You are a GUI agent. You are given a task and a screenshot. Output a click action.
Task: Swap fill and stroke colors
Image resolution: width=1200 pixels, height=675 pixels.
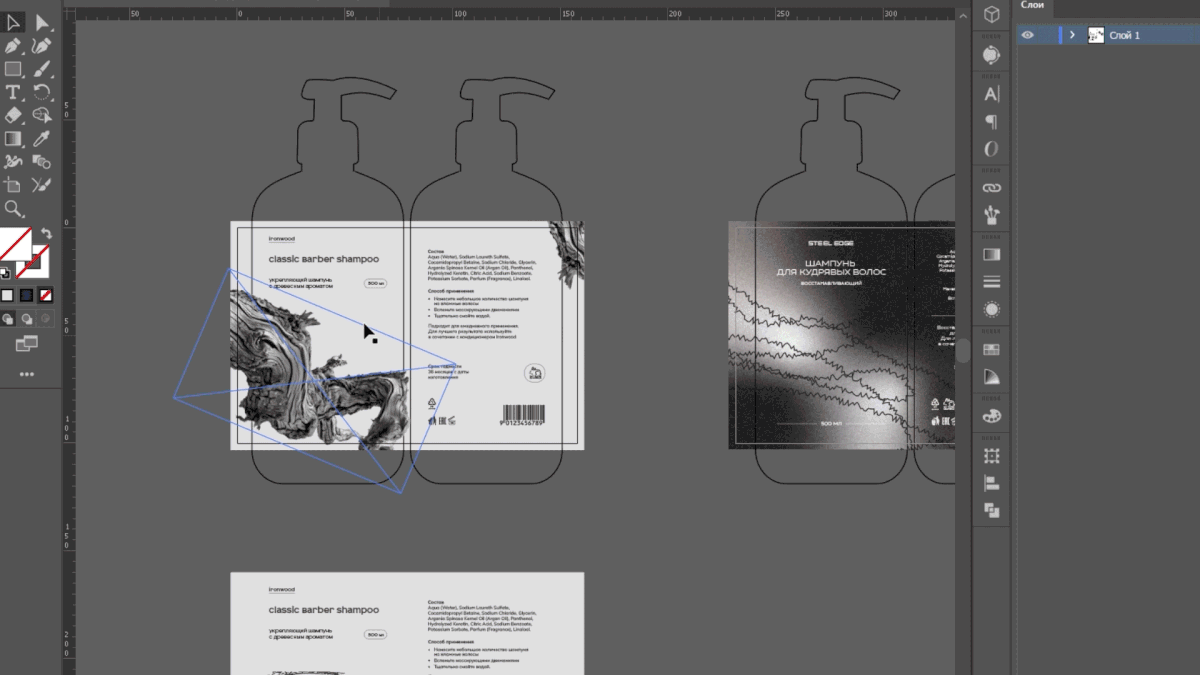[x=46, y=233]
